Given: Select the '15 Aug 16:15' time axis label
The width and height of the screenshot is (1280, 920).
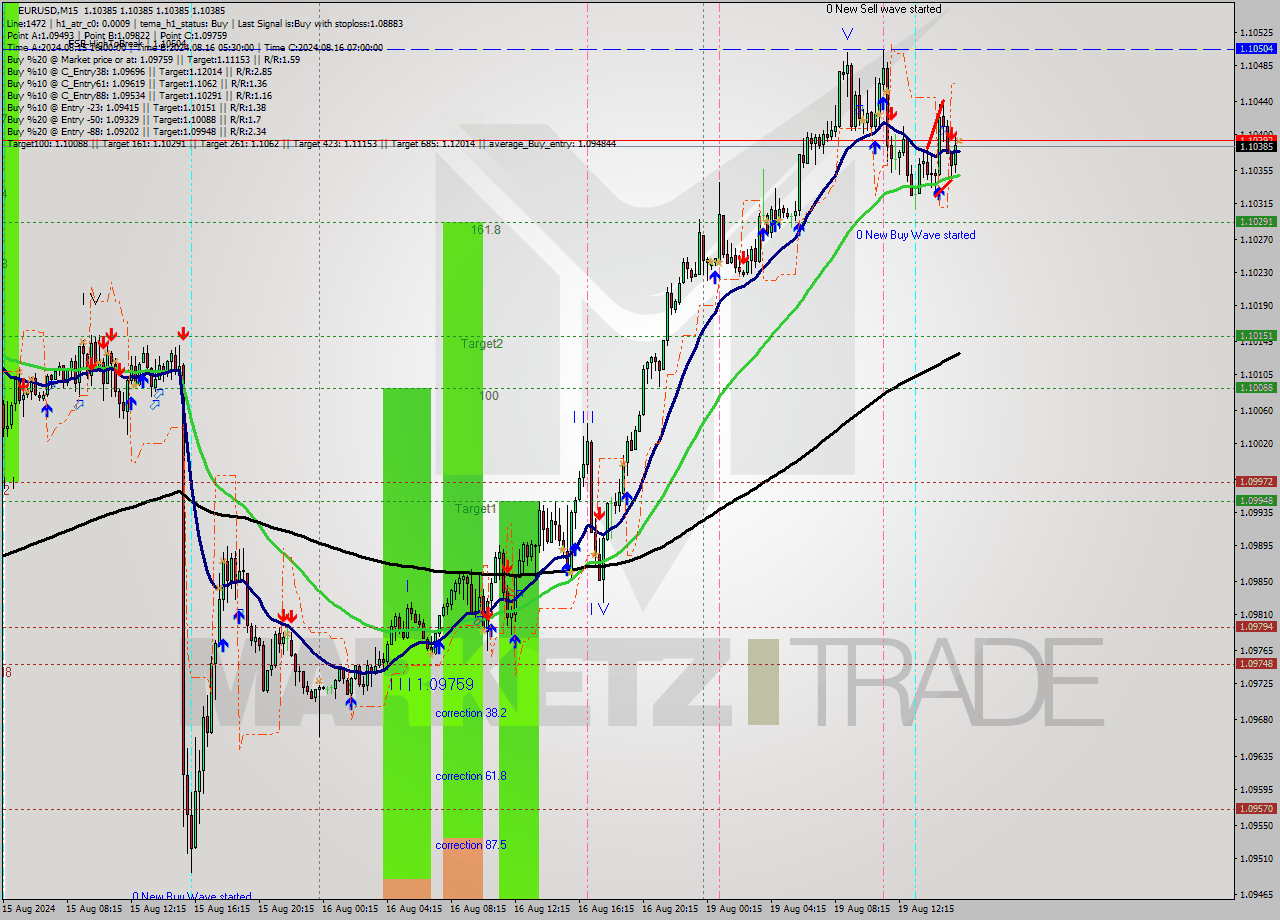Looking at the screenshot, I should pyautogui.click(x=222, y=910).
